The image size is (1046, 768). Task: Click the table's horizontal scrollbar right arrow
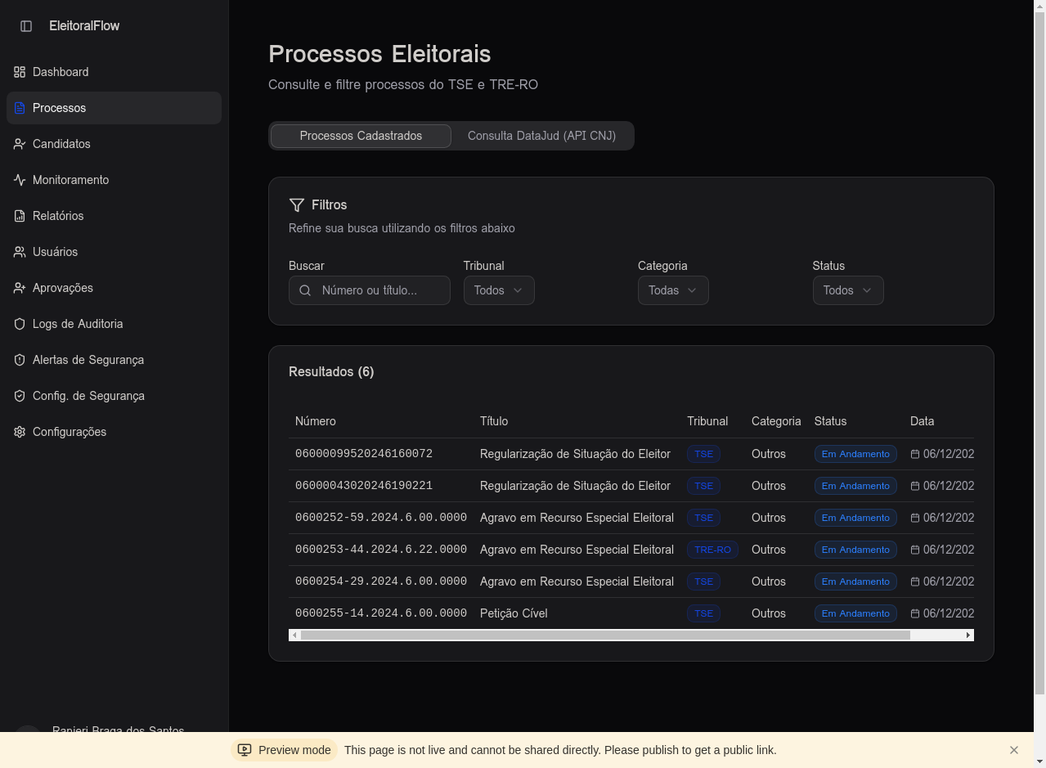(x=968, y=635)
